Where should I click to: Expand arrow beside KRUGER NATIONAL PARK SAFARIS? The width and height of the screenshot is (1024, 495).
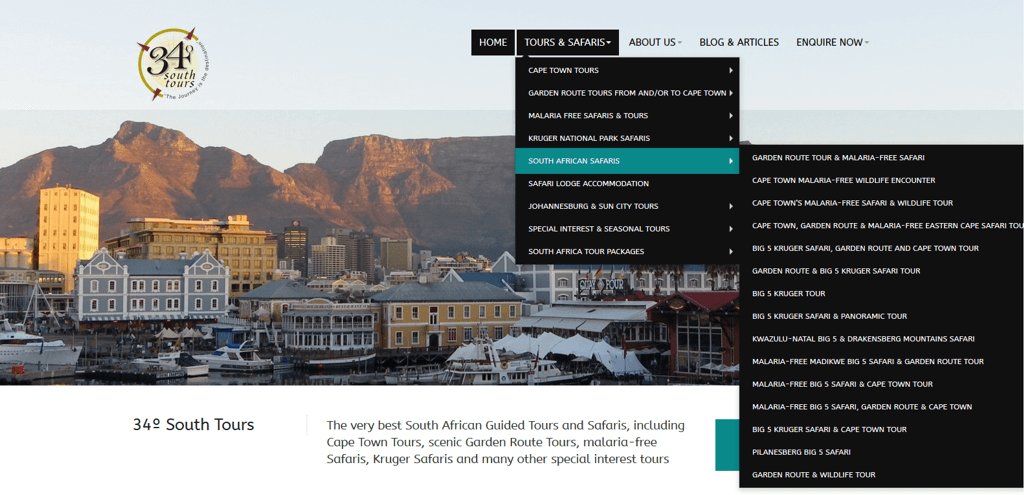731,138
